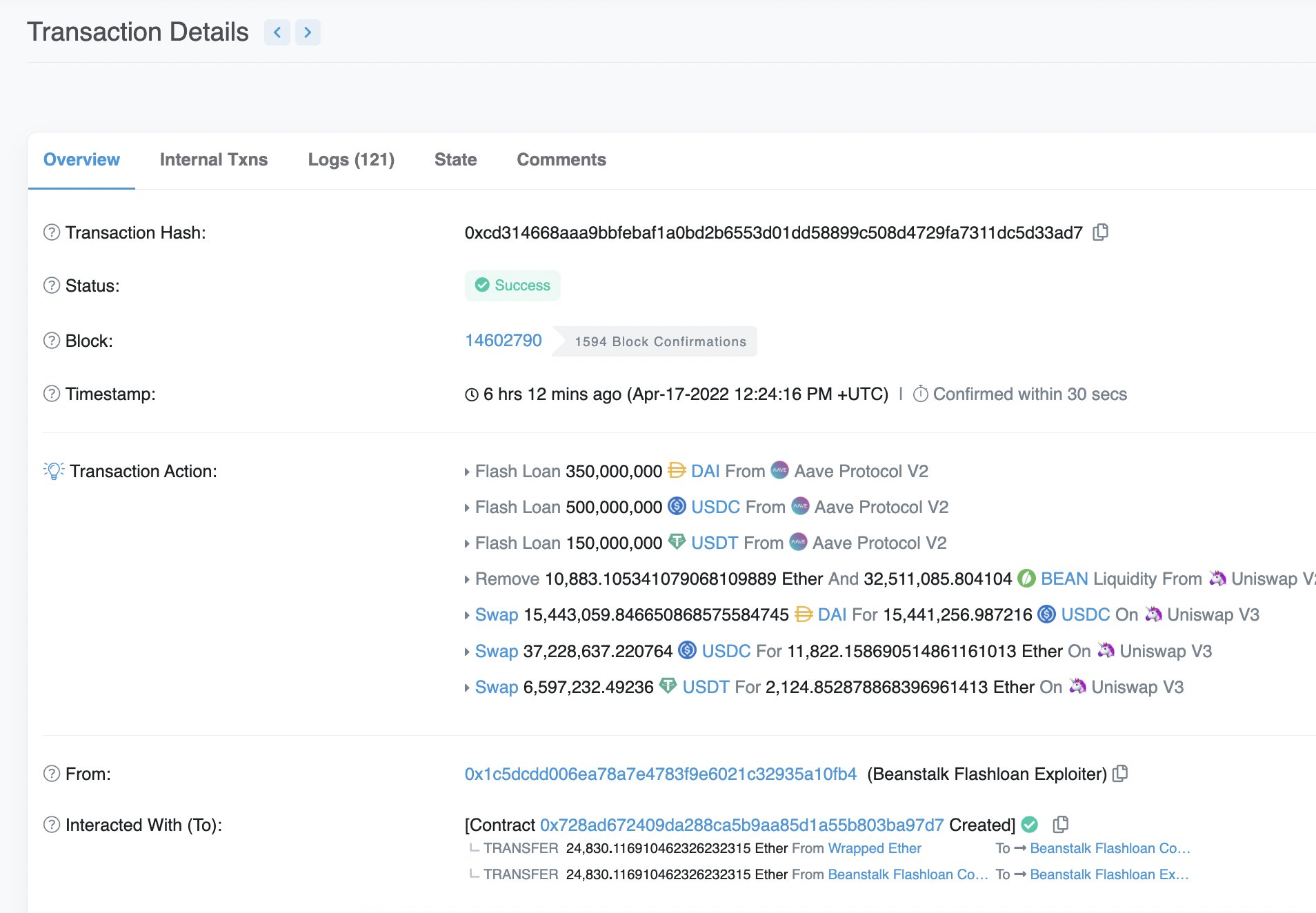Expand the Flash Loan 150,000,000 USDT action
Screen dimensions: 1316x913
point(467,543)
